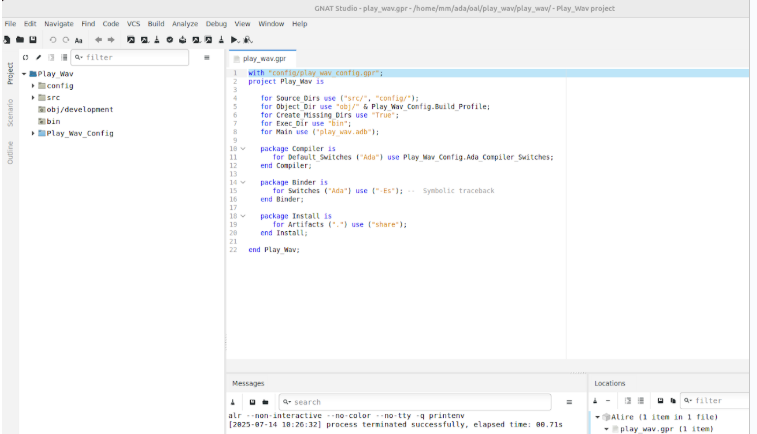
Task: Save the current file via toolbar floppy icon
Action: [x=33, y=40]
